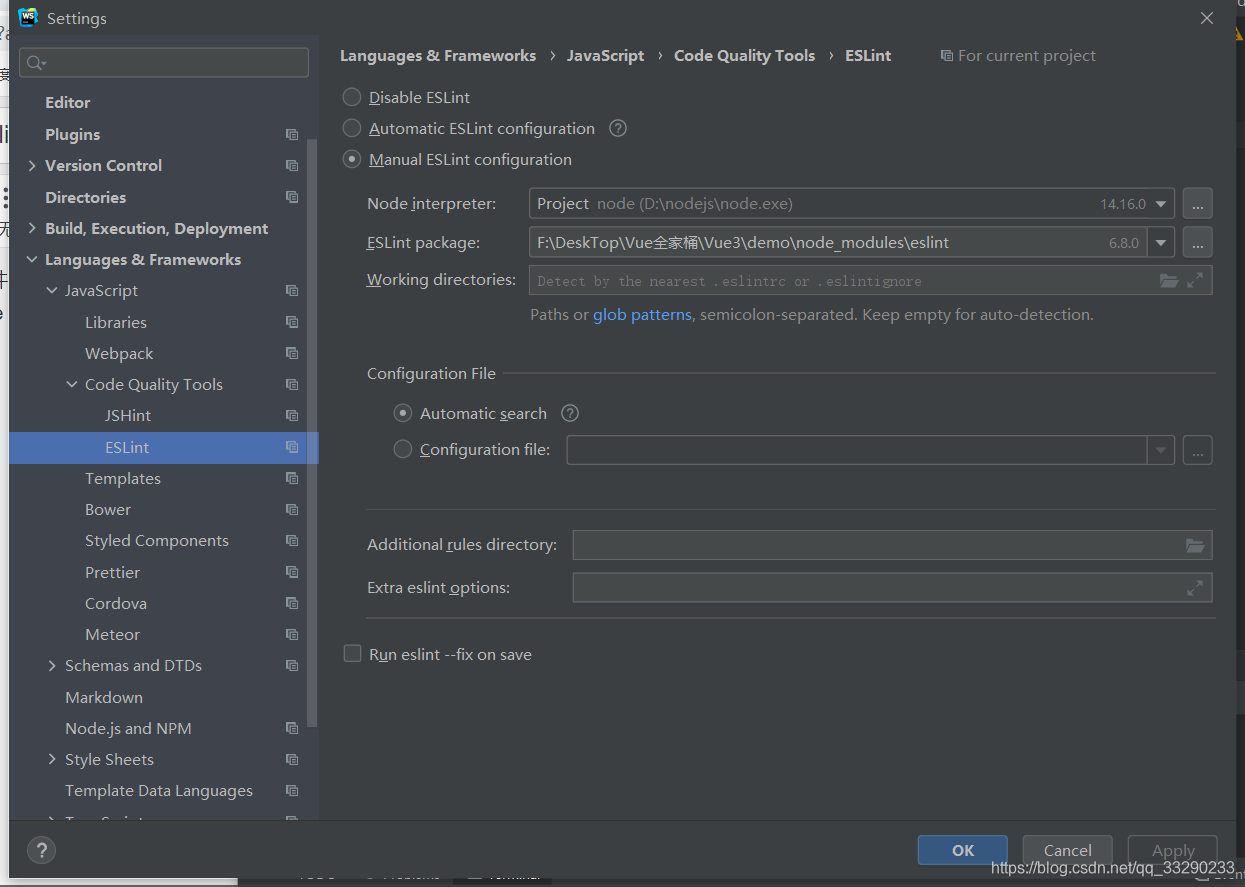Click the project-level icon beside Template Data Languages
The height and width of the screenshot is (887, 1245).
(x=292, y=790)
